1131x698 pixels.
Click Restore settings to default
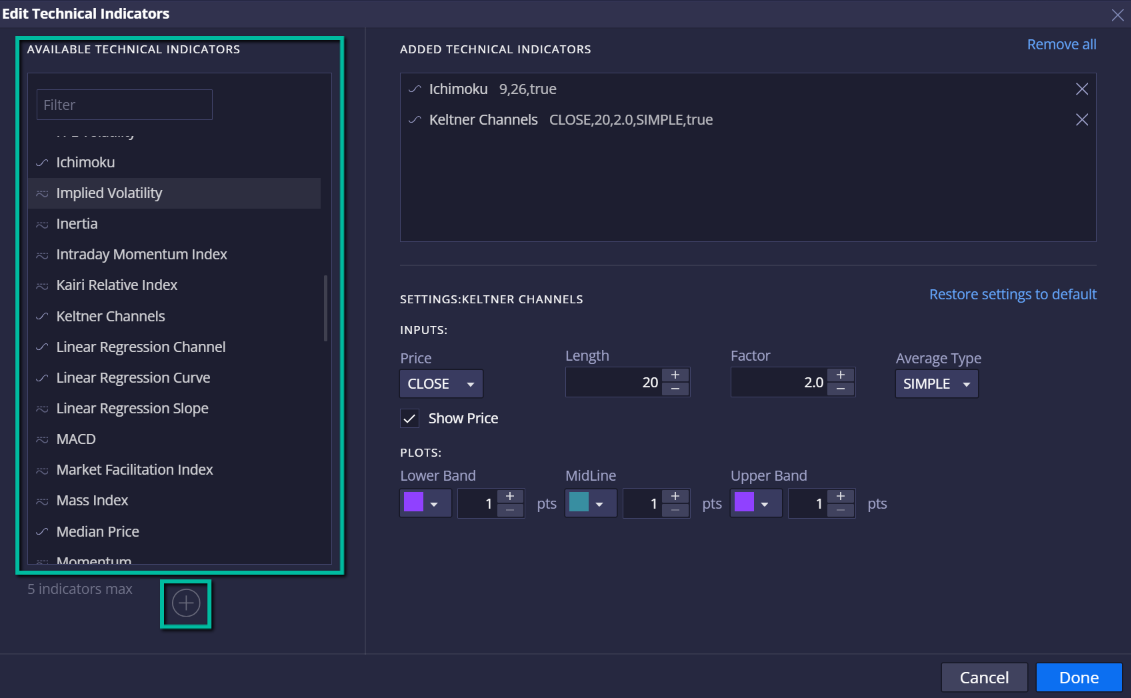coord(1013,294)
